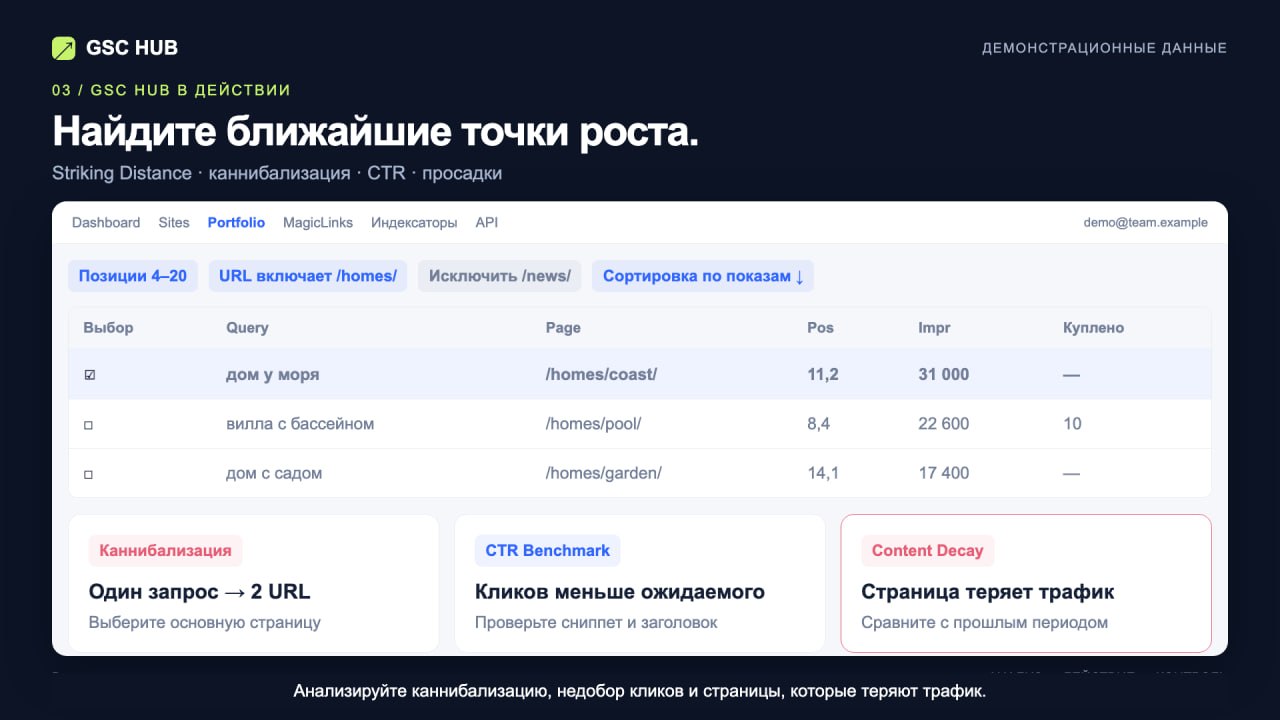The width and height of the screenshot is (1280, 720).
Task: Sort by the Pos column header
Action: [x=820, y=328]
